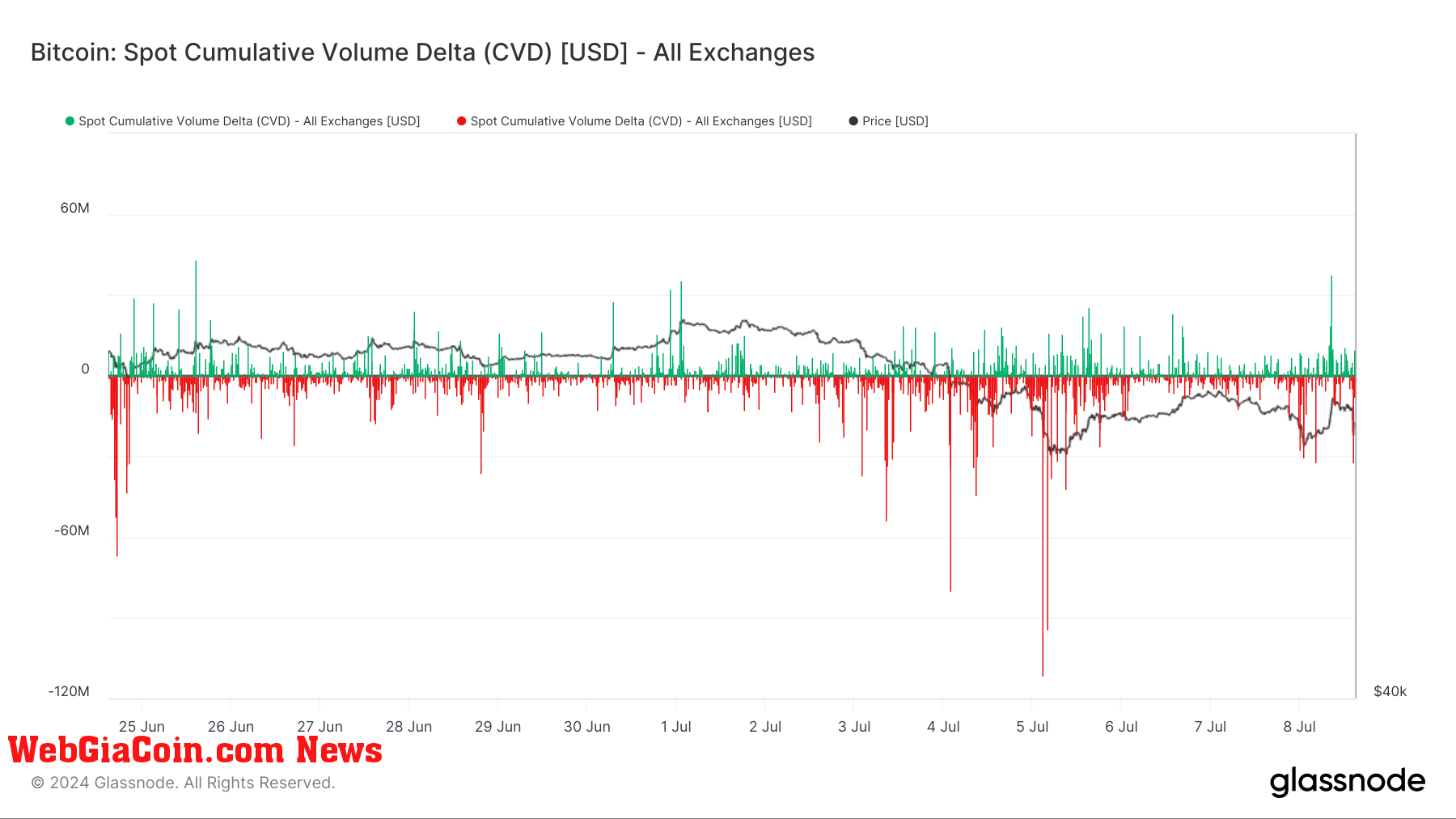Click the glassnode logo
Viewport: 1456px width, 819px height.
1347,782
